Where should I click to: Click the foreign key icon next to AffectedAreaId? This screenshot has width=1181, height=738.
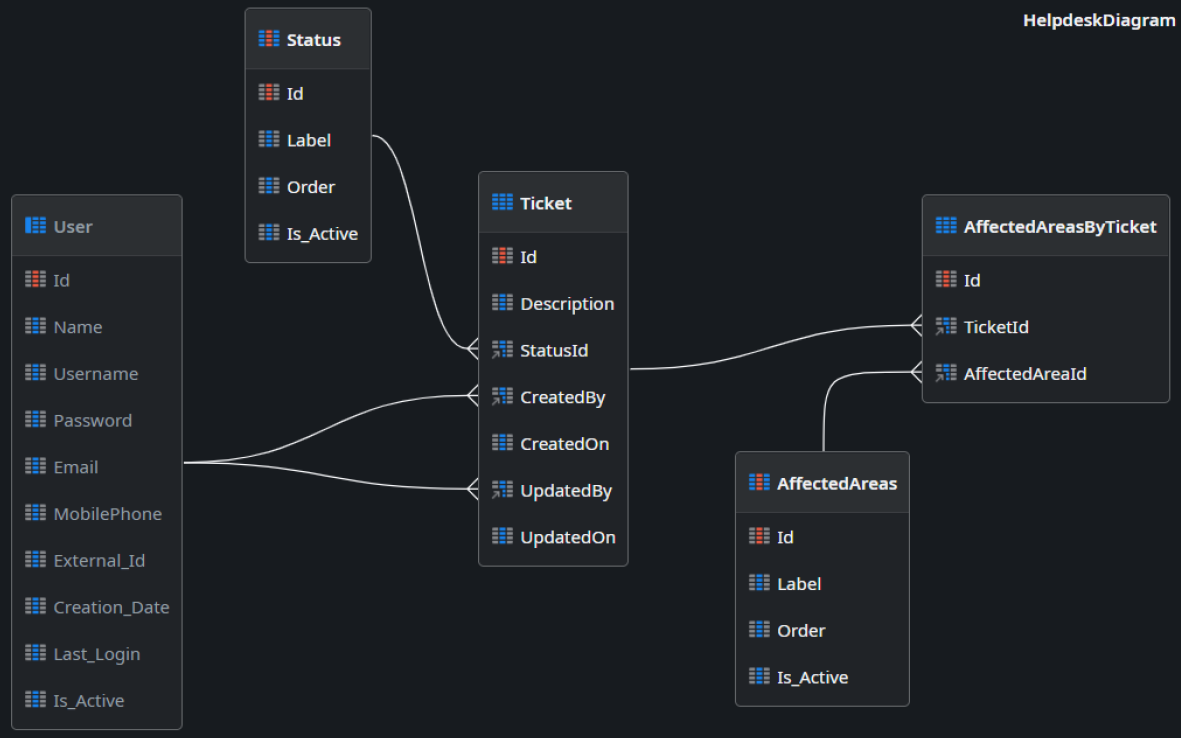click(x=944, y=373)
